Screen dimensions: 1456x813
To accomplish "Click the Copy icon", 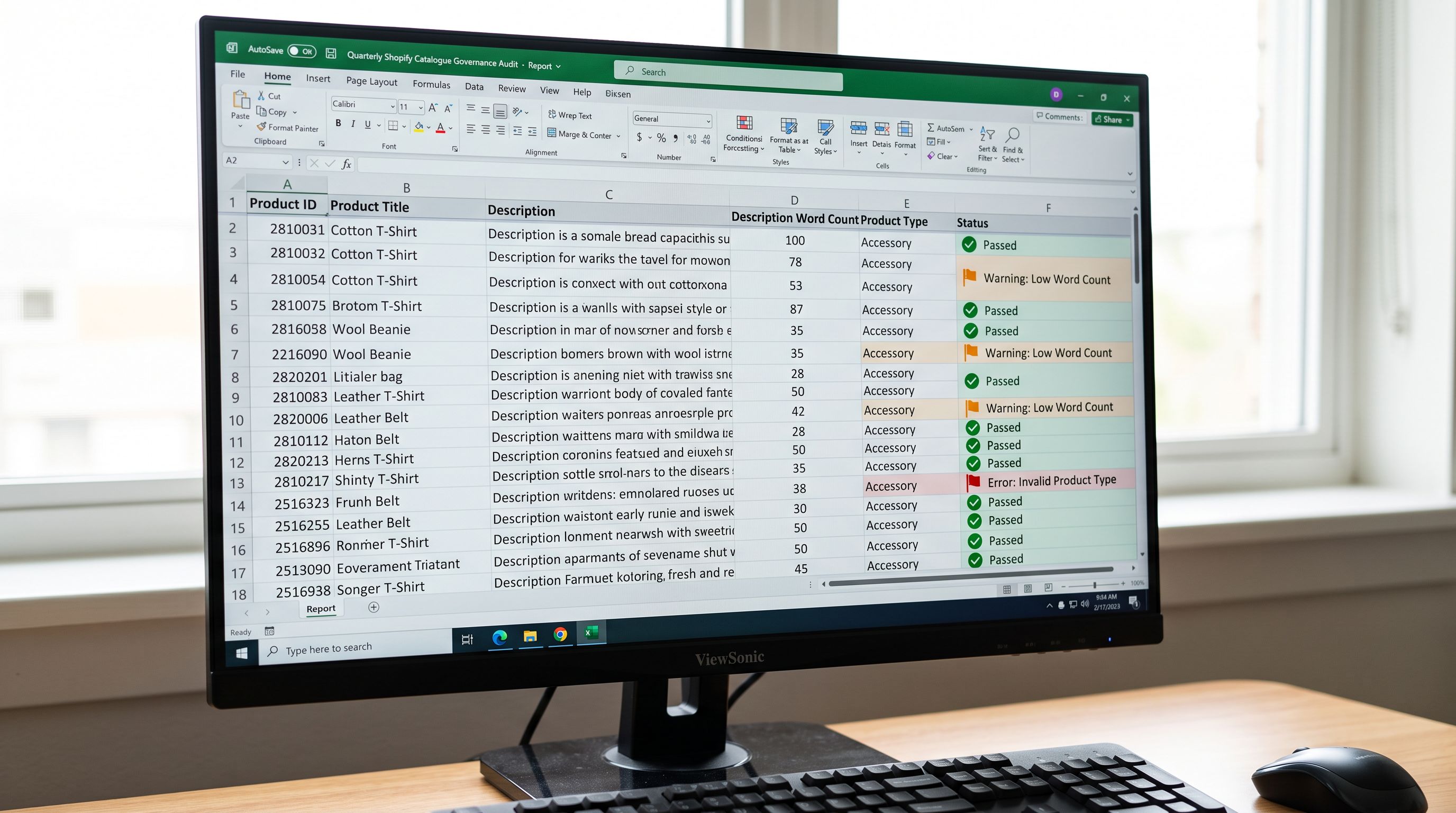I will click(x=261, y=111).
